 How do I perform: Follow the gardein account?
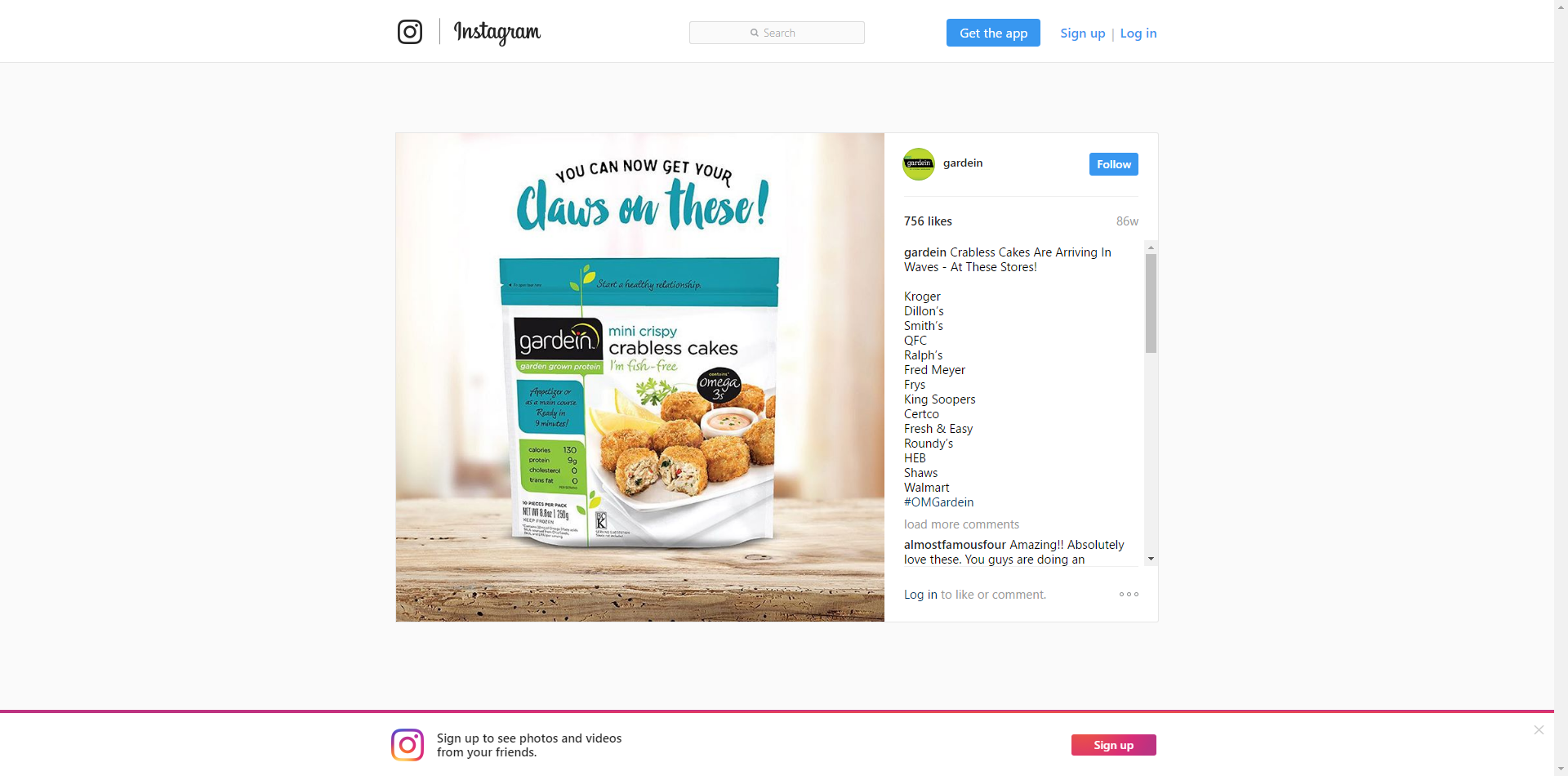(1113, 164)
